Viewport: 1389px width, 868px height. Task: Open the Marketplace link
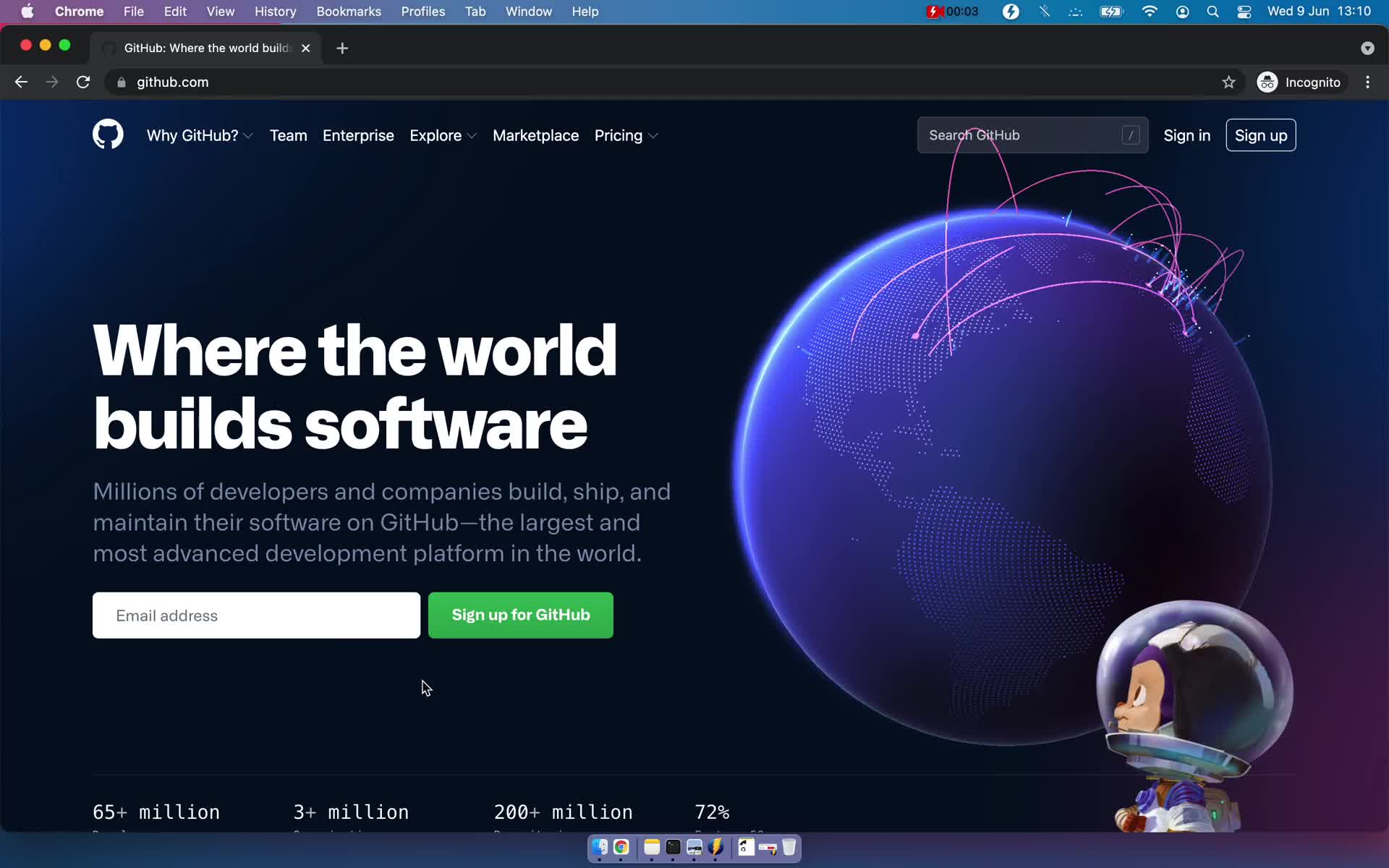point(535,135)
